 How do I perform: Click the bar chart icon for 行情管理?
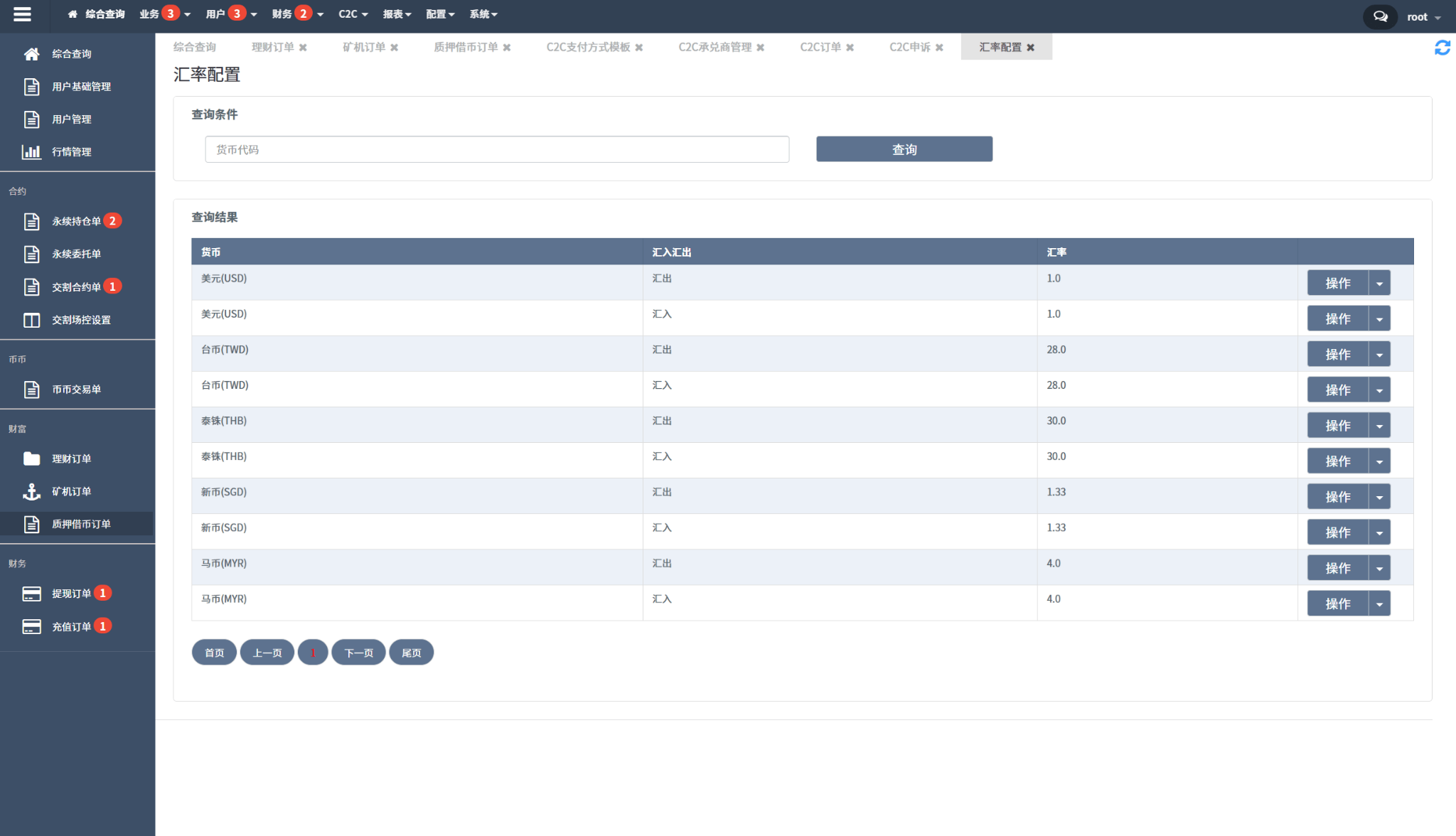pos(31,151)
